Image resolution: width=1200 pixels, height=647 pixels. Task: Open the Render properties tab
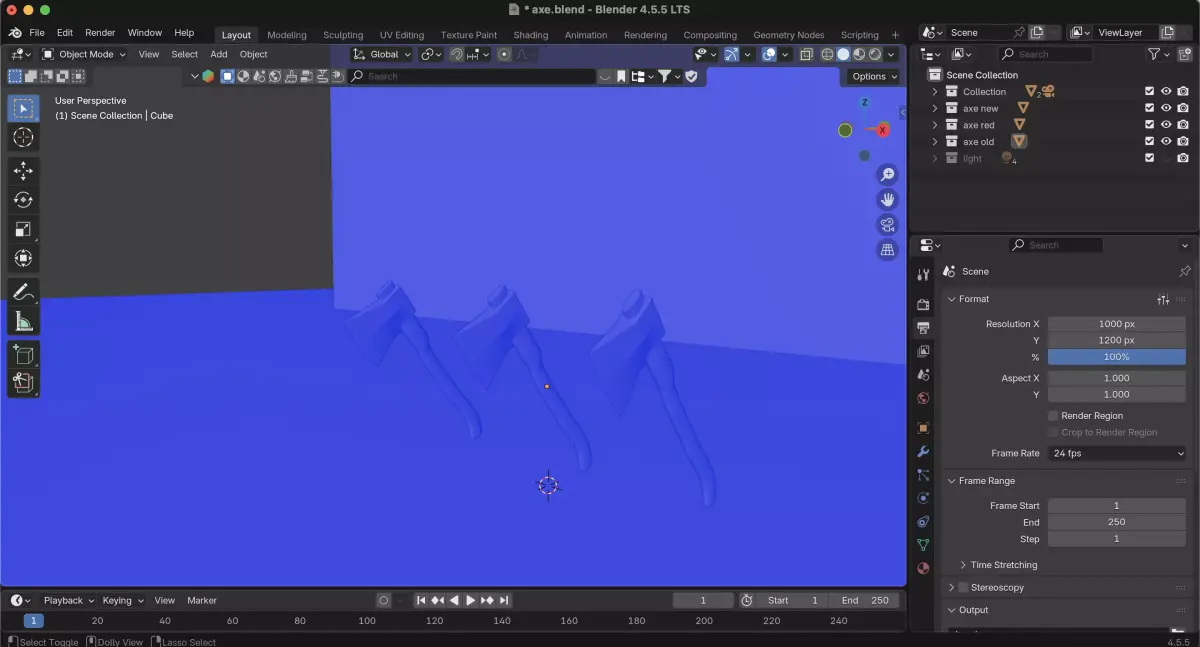(923, 304)
